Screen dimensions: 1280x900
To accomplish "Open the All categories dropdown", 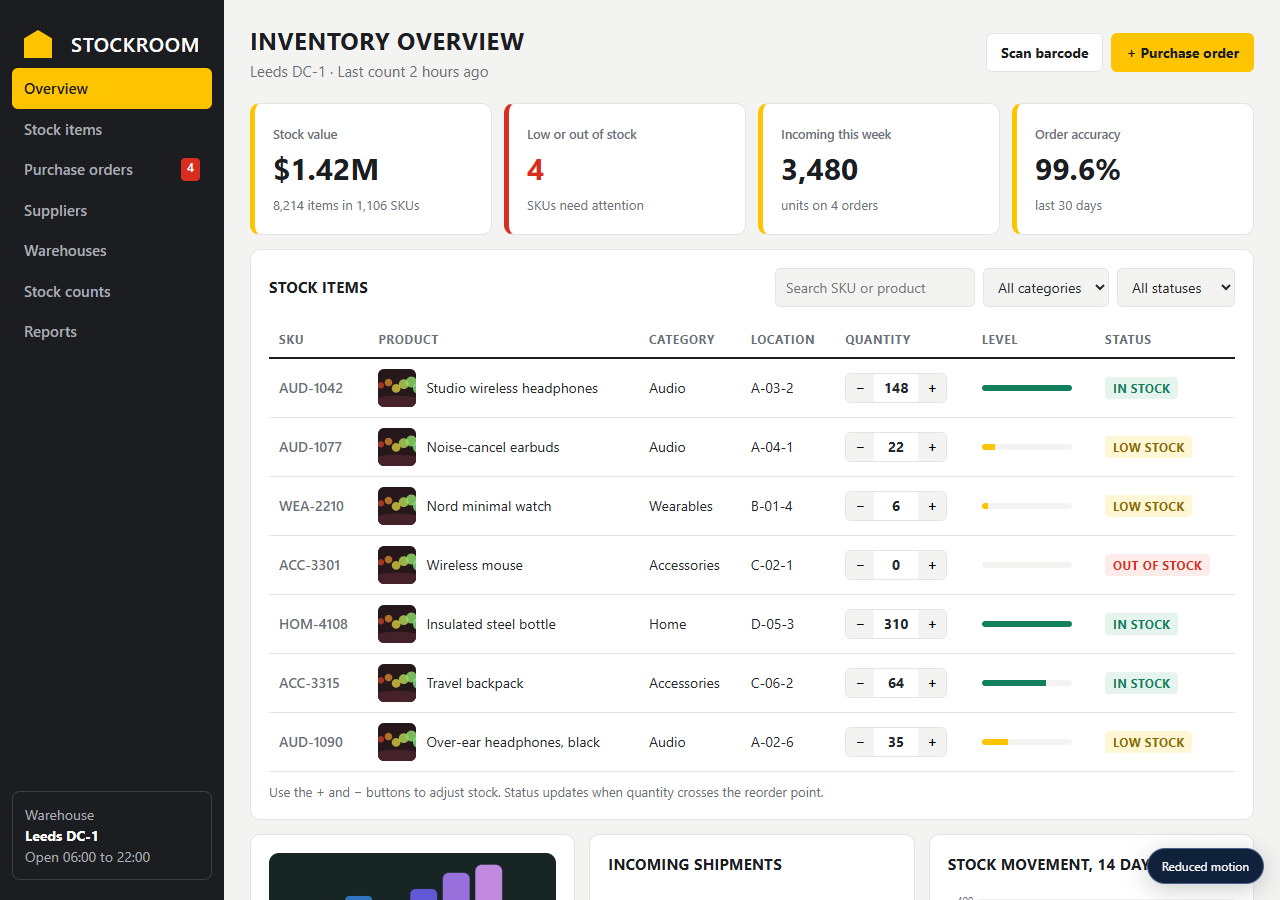I will (x=1046, y=288).
